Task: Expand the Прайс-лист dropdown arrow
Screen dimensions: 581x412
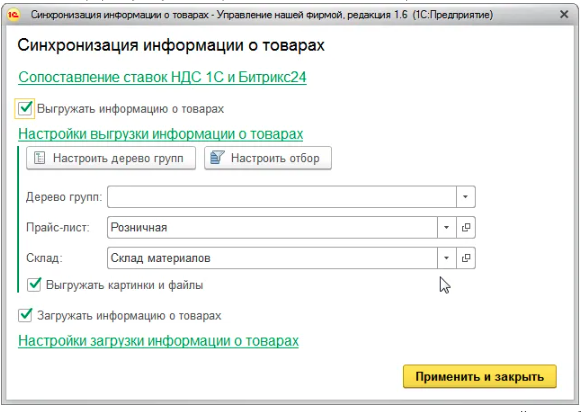Action: point(446,227)
